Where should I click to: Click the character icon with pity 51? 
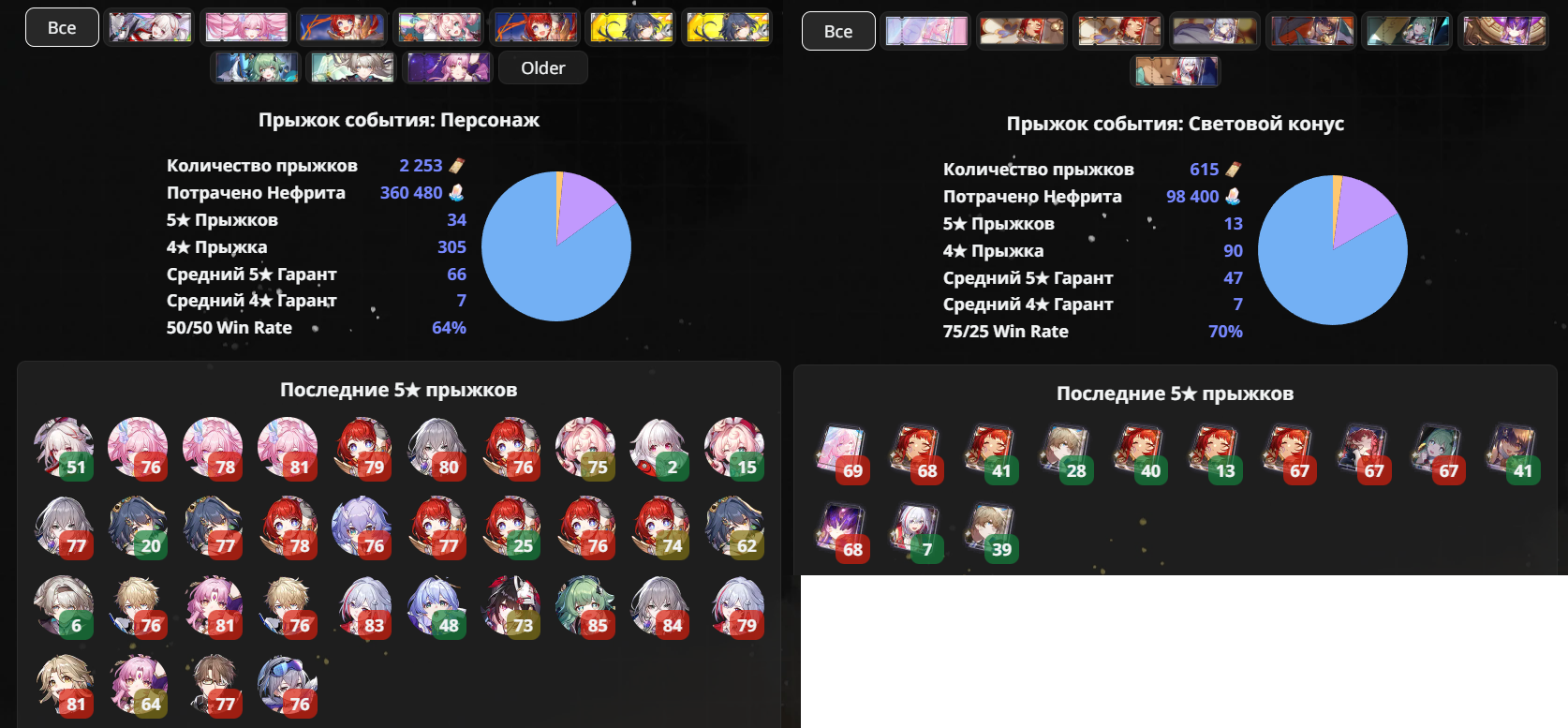[64, 448]
